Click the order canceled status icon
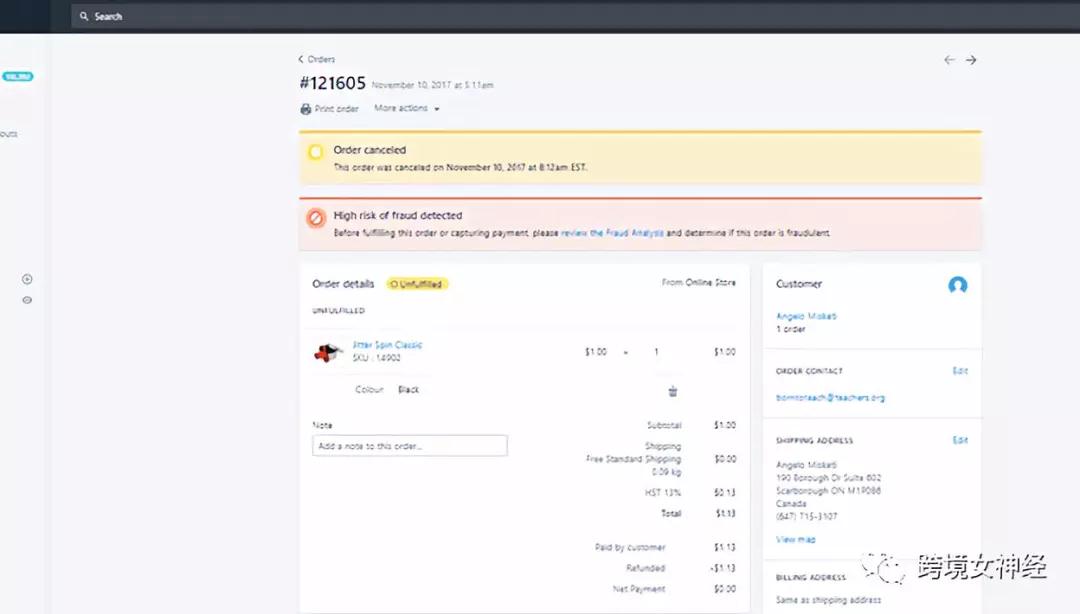Image resolution: width=1080 pixels, height=614 pixels. click(316, 152)
